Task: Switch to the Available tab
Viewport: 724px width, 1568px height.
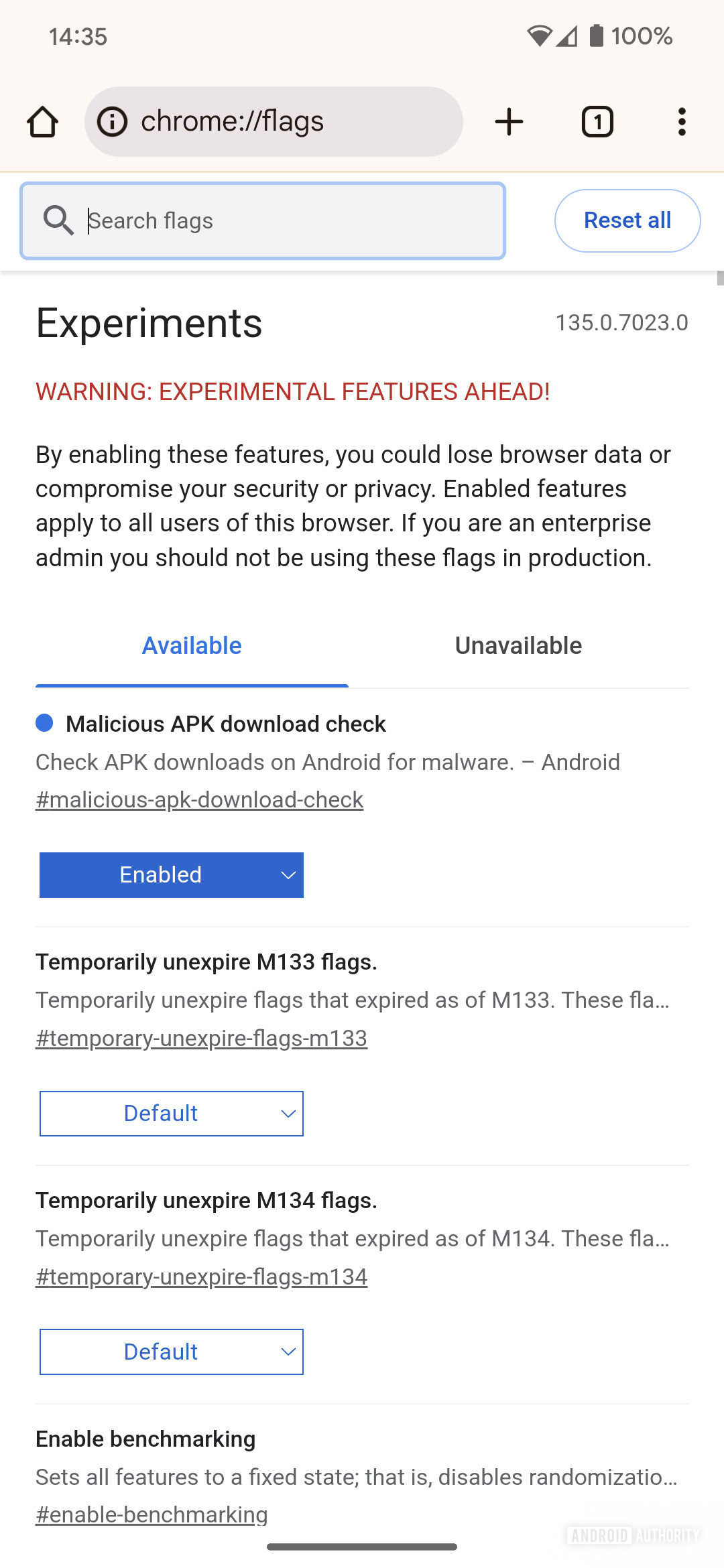Action: (192, 646)
